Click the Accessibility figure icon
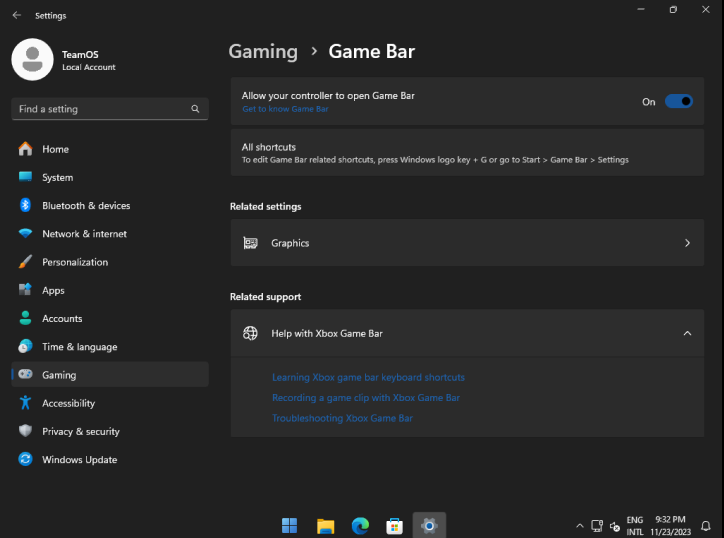This screenshot has width=724, height=538. point(25,403)
